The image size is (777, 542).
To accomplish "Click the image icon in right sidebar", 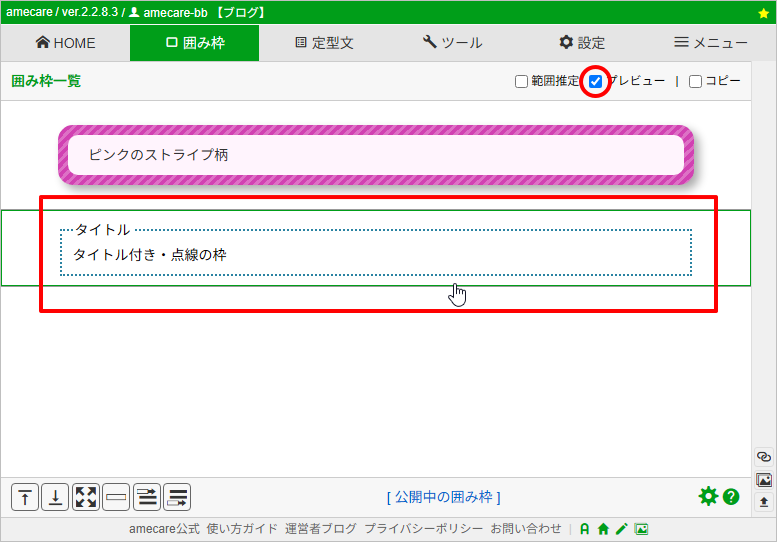I will (x=764, y=479).
